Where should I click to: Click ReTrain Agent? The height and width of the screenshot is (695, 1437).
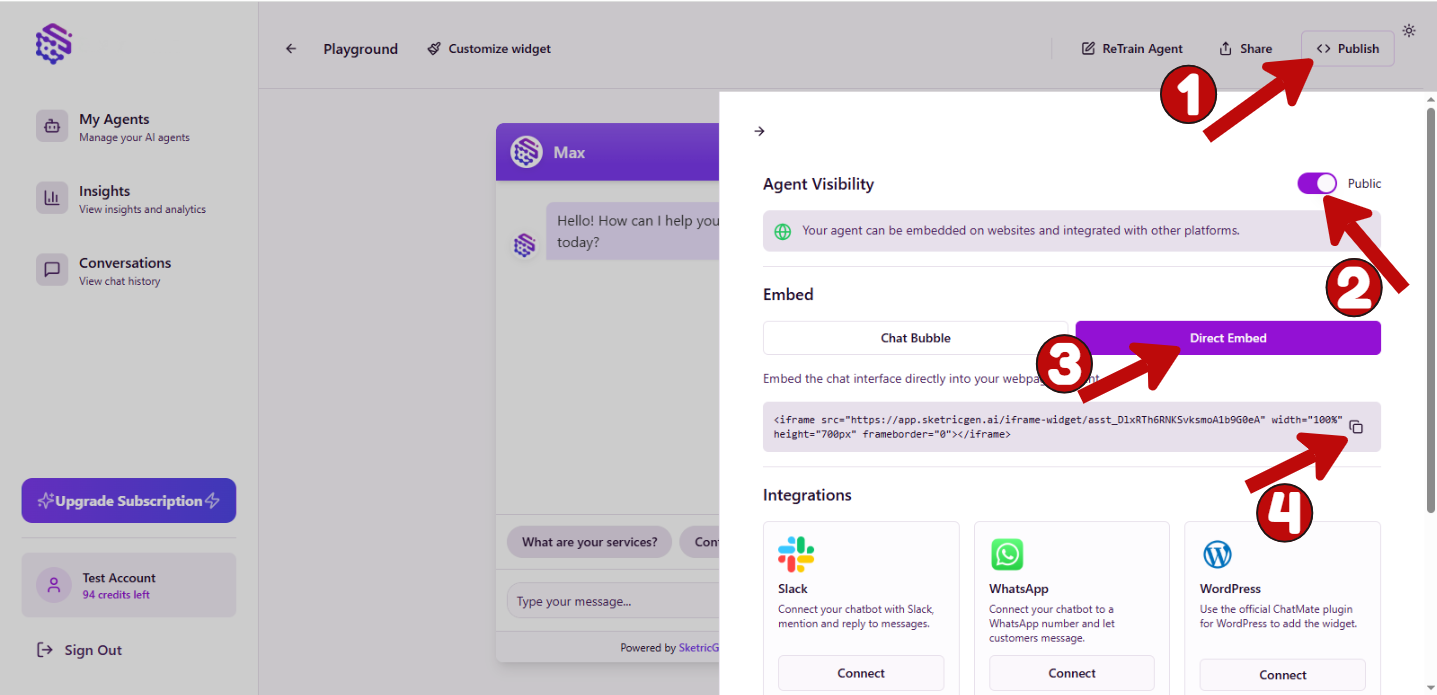tap(1132, 48)
